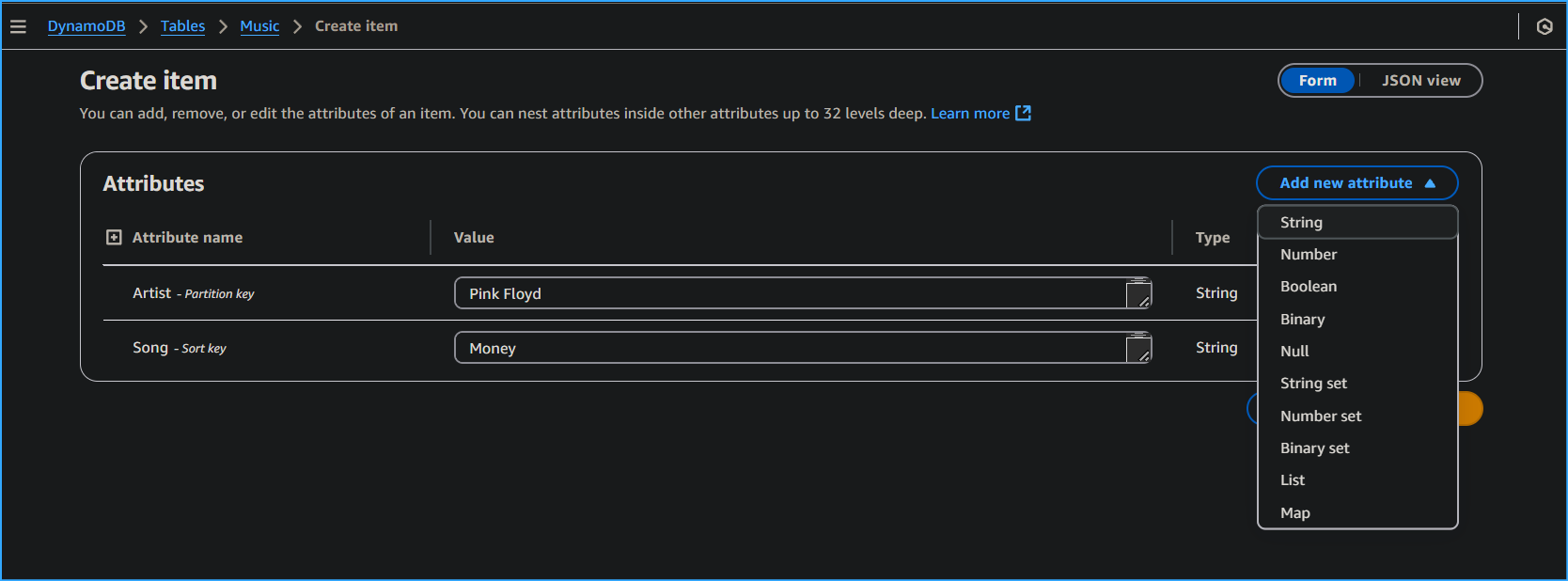
Task: Click the String type in Song row
Action: (1216, 348)
